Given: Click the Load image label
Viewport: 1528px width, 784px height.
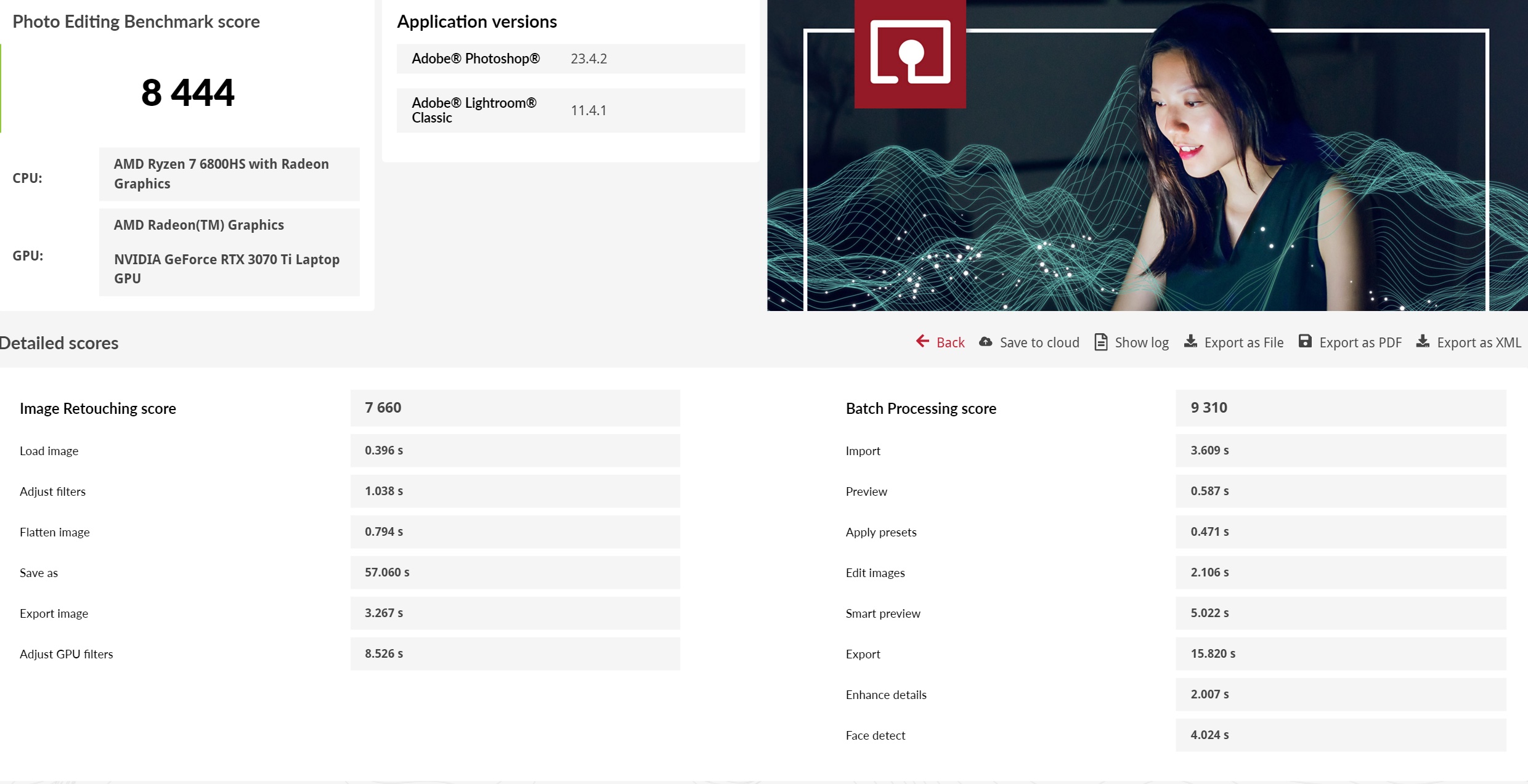Looking at the screenshot, I should 49,451.
